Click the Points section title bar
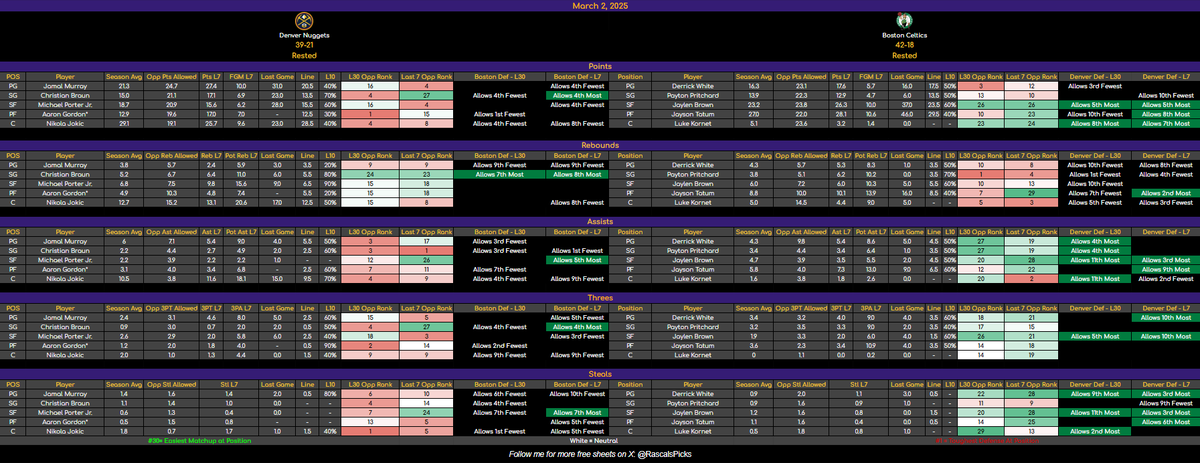This screenshot has width=1200, height=463. [600, 67]
